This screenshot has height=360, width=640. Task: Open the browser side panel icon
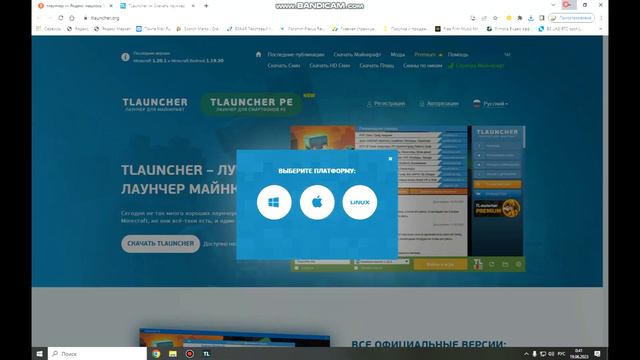pyautogui.click(x=542, y=18)
